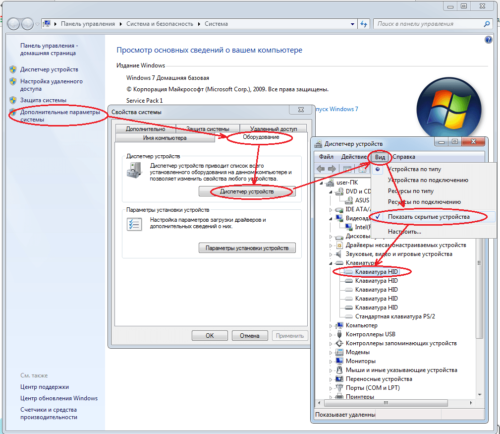Viewport: 500px width, 434px height.
Task: Click the Device Manager title bar icon
Action: (x=319, y=144)
